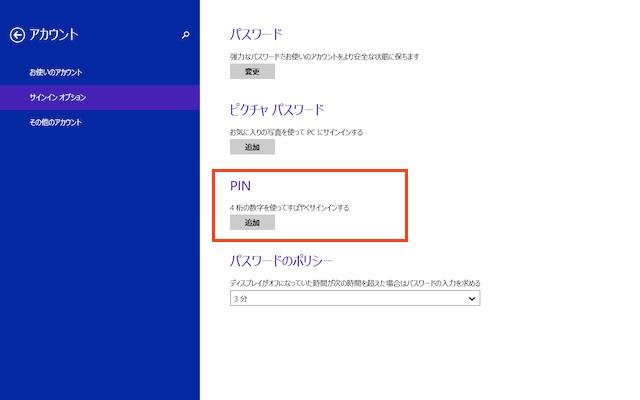Select お使いのアカウント in the sidebar
640x400 pixels.
100,72
